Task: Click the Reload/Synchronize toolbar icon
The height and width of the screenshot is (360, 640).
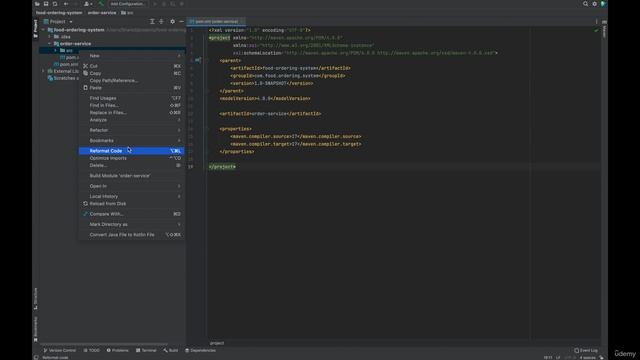Action: 55,4
